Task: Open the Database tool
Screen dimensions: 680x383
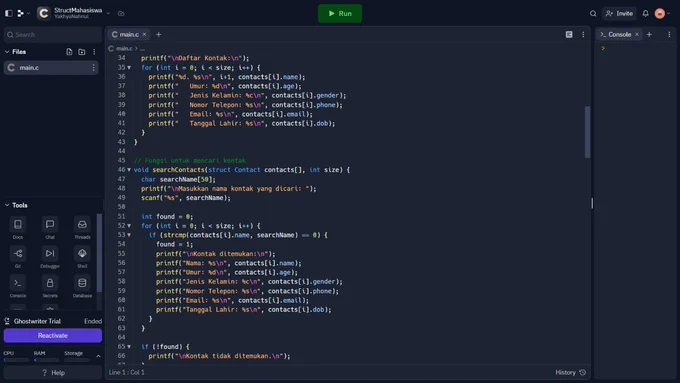Action: (82, 286)
